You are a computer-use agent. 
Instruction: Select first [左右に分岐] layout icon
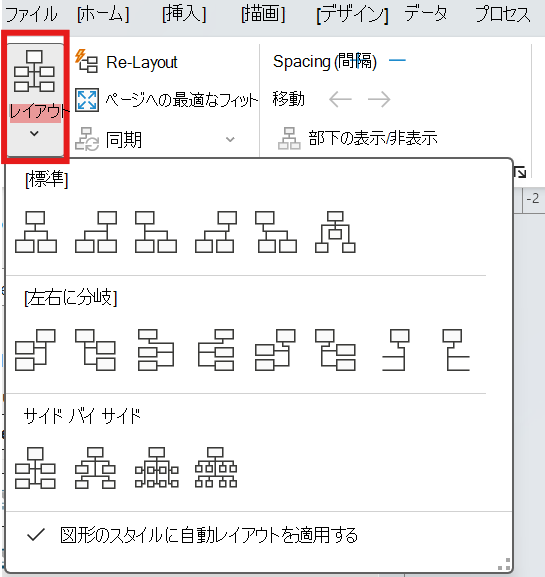point(35,350)
